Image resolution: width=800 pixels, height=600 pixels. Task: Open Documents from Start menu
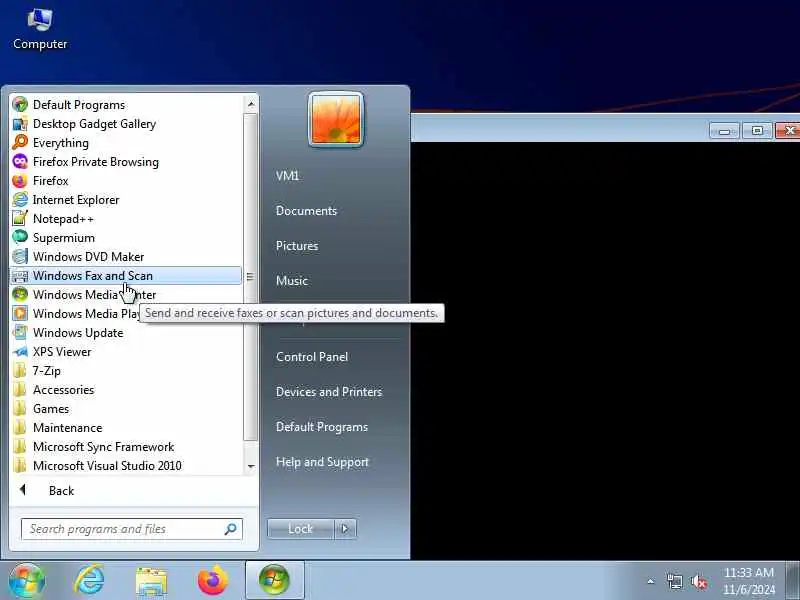[307, 211]
